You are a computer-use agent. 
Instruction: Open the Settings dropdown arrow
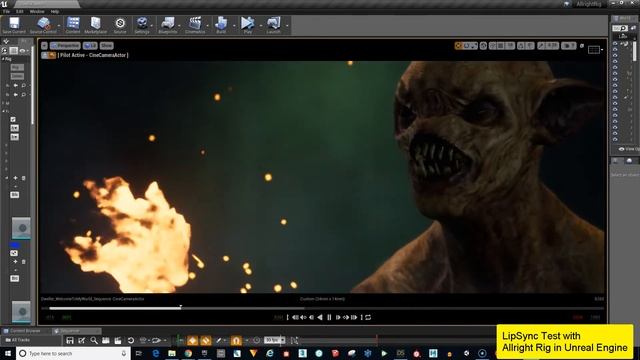click(151, 26)
